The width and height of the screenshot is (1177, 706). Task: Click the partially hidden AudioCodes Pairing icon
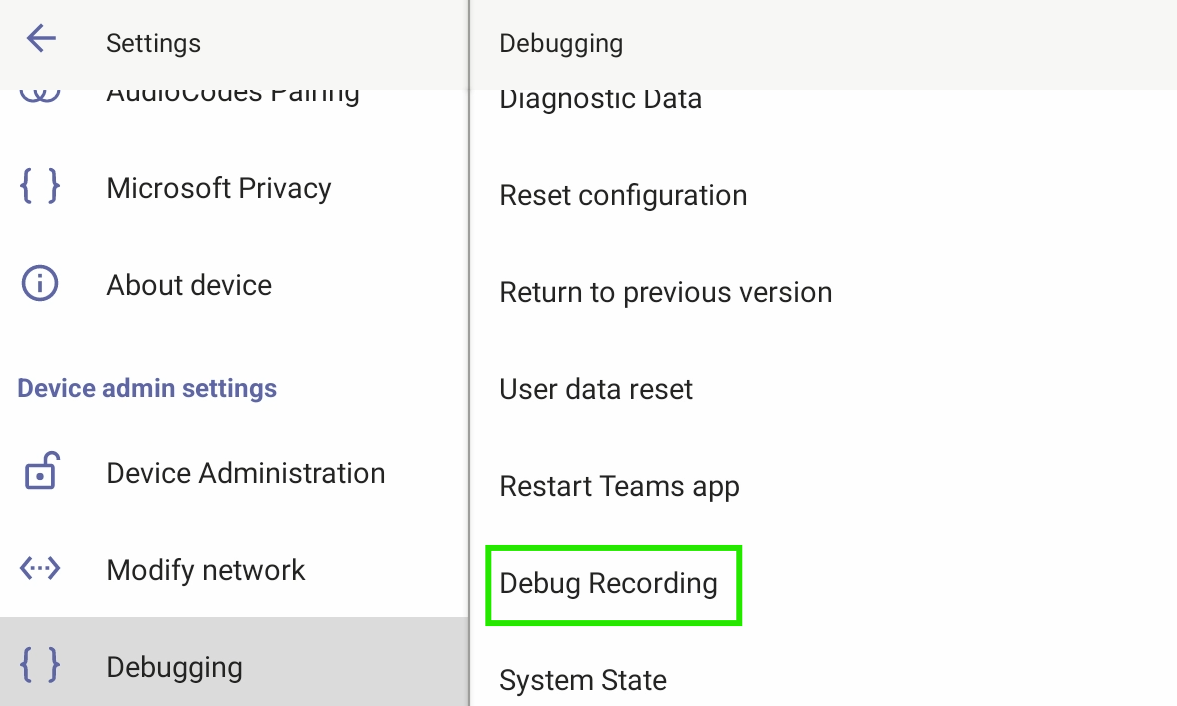40,95
